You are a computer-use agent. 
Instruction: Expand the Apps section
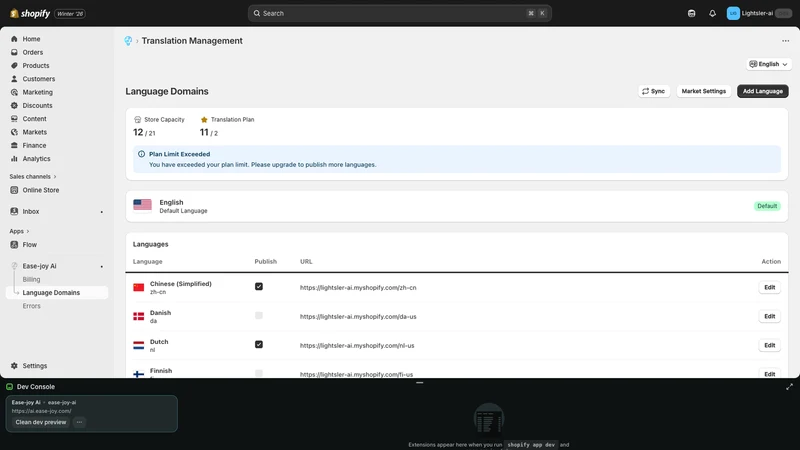point(19,231)
